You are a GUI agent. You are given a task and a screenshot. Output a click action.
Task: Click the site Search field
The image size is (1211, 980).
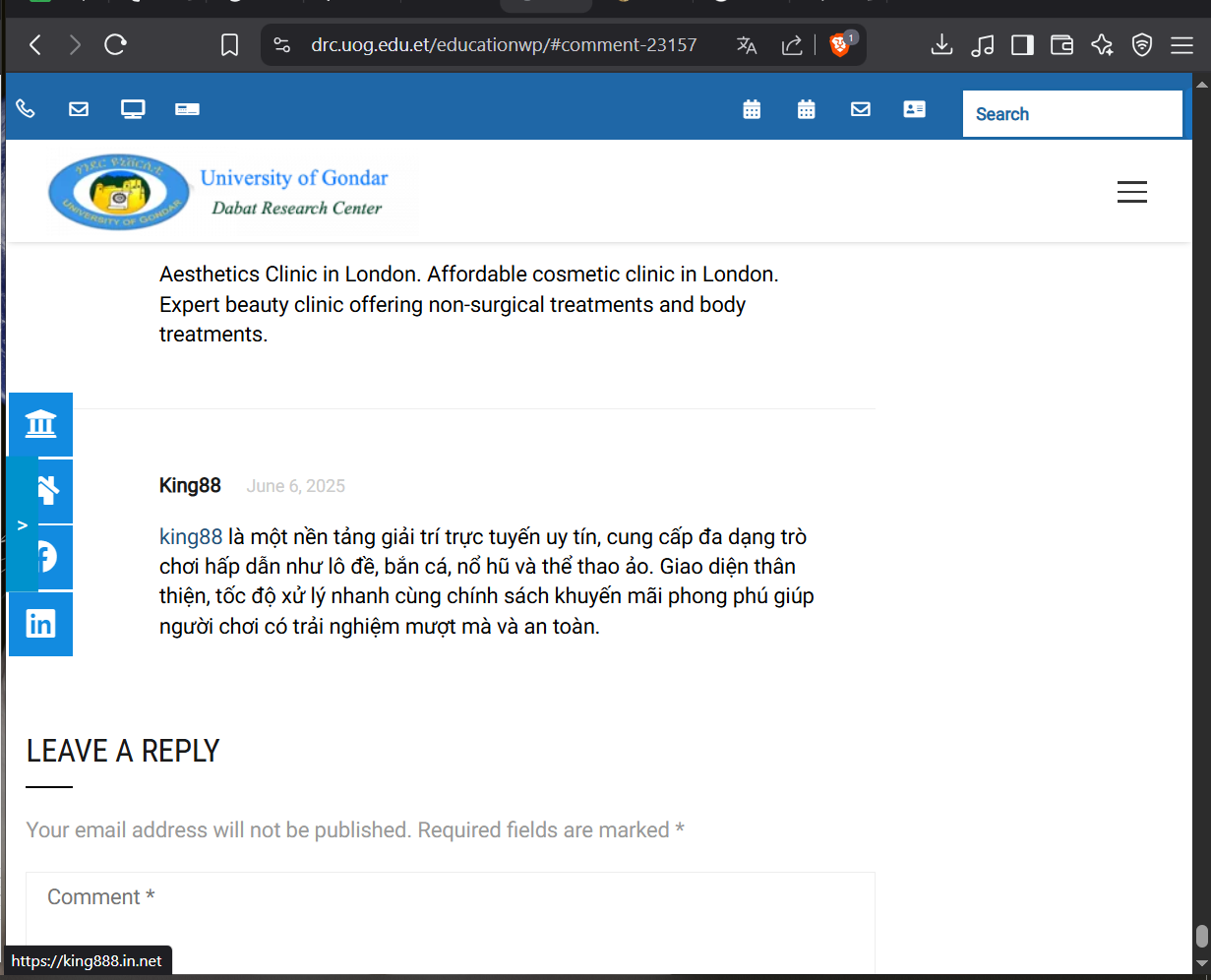pos(1072,114)
